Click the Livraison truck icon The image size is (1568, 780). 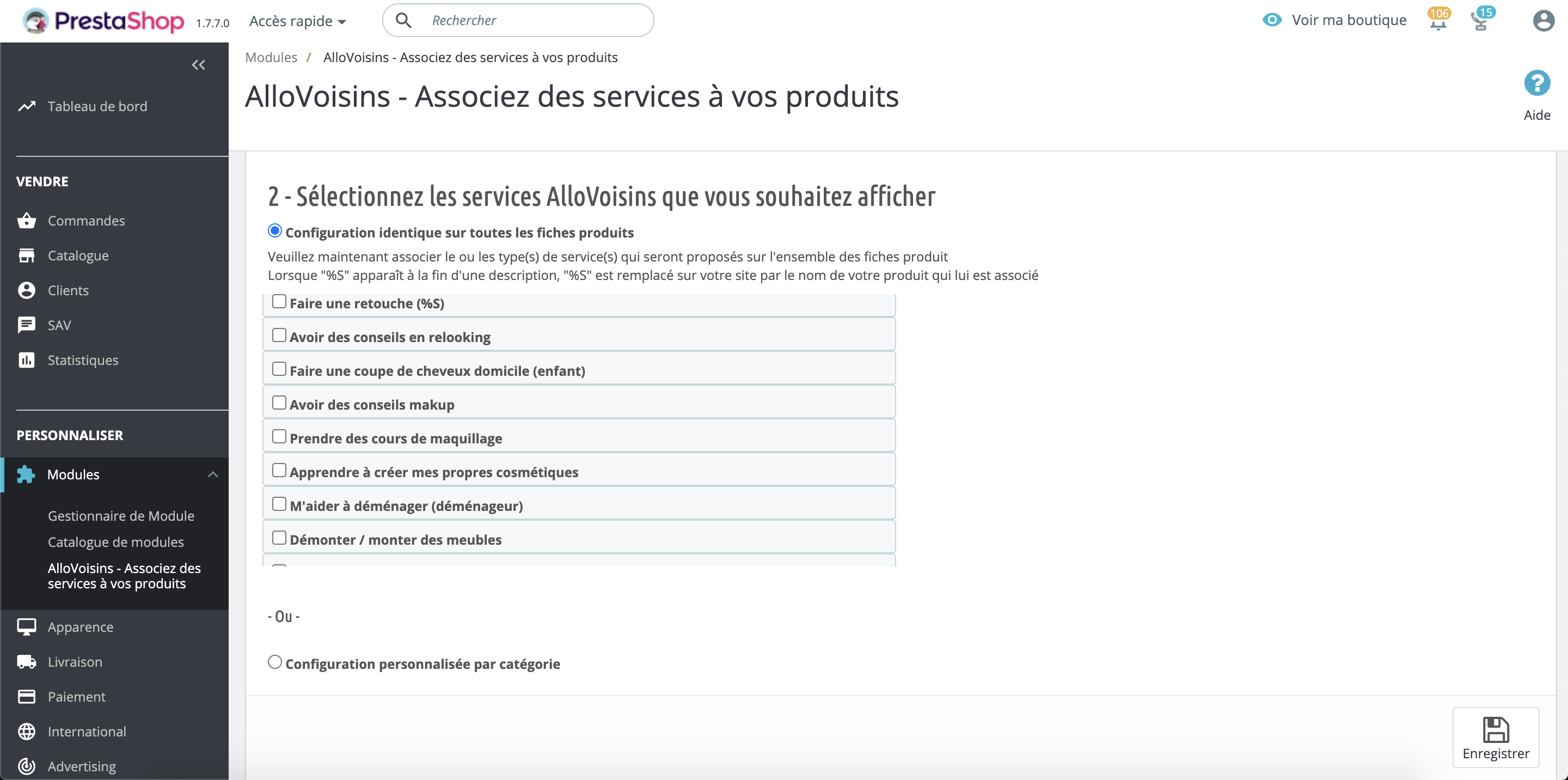point(27,661)
